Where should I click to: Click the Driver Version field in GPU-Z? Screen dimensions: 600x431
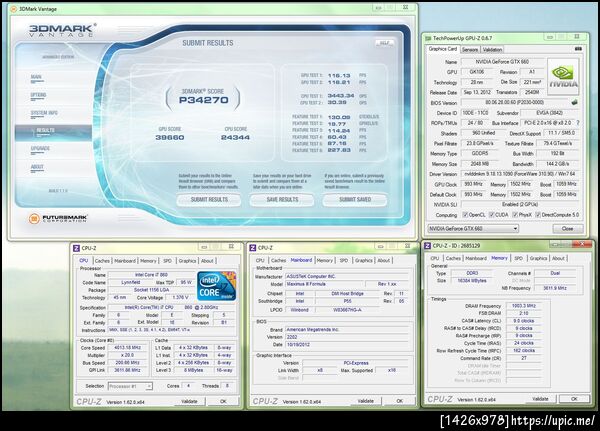tap(520, 174)
